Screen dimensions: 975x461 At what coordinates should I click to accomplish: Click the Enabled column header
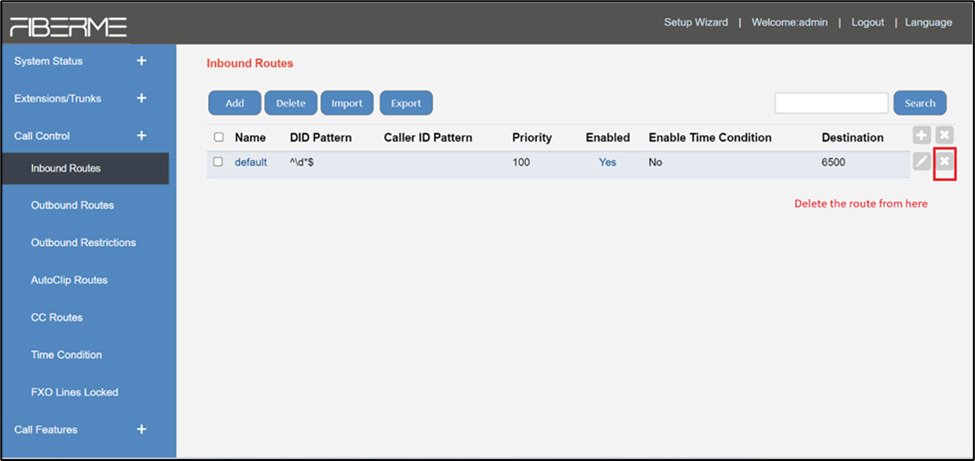(608, 137)
